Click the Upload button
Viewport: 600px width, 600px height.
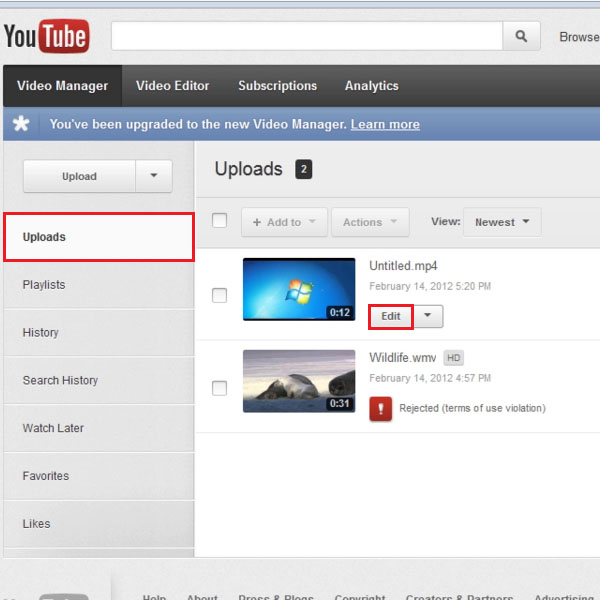(x=79, y=176)
